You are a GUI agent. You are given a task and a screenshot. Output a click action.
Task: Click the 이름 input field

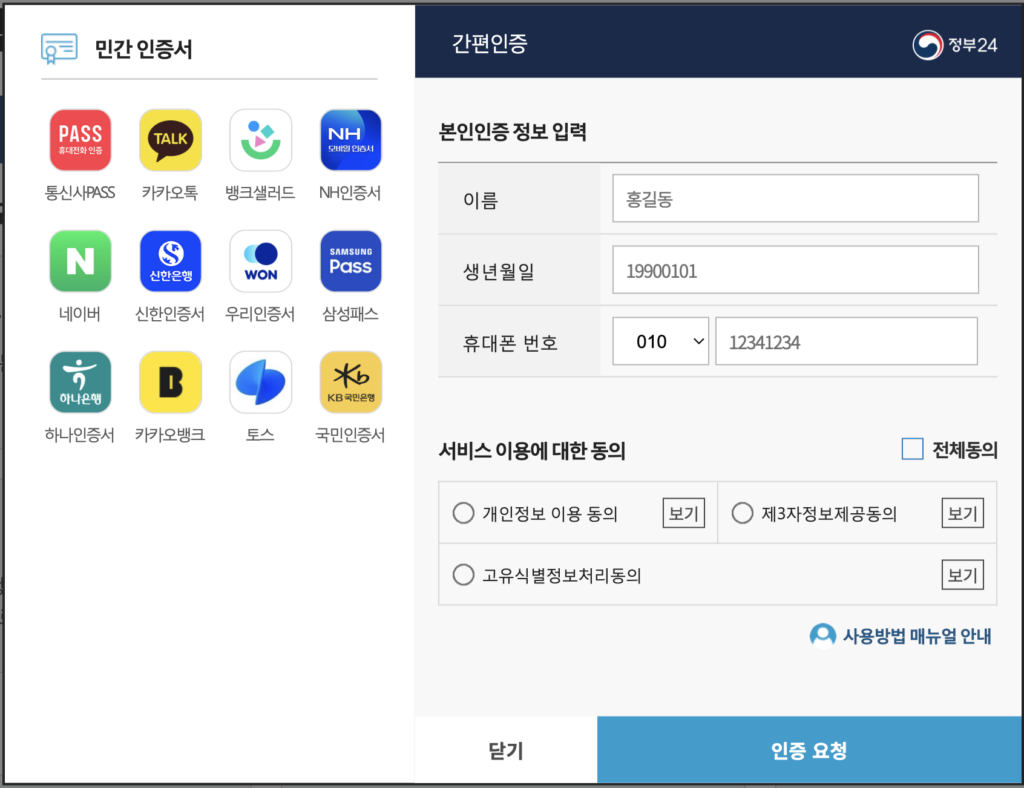pos(795,199)
